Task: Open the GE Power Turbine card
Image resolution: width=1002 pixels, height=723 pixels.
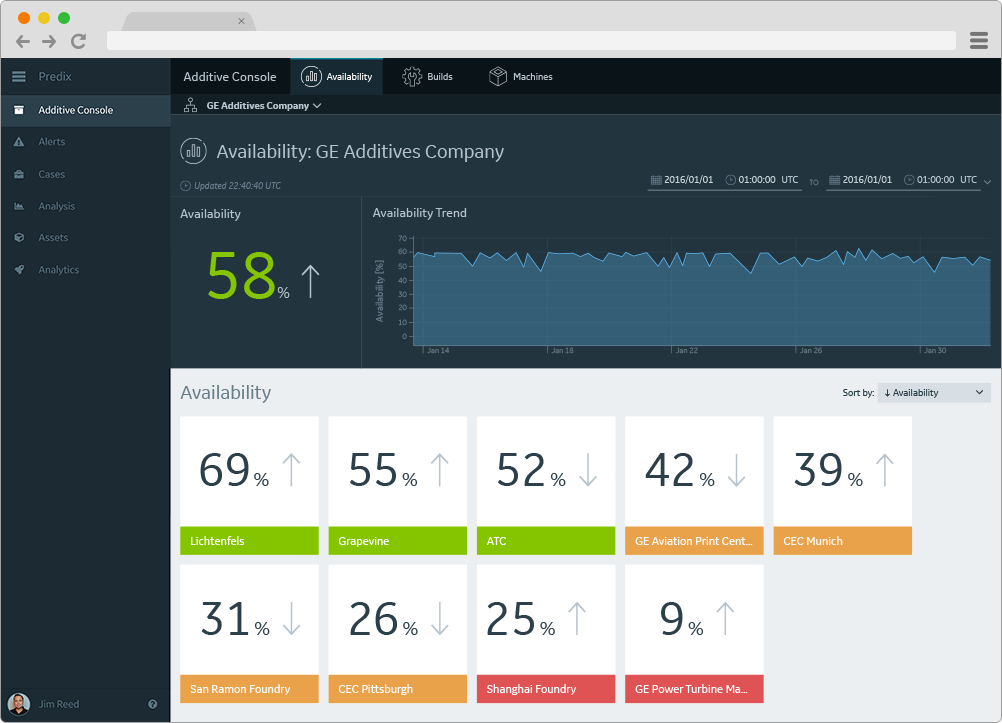Action: (x=694, y=634)
